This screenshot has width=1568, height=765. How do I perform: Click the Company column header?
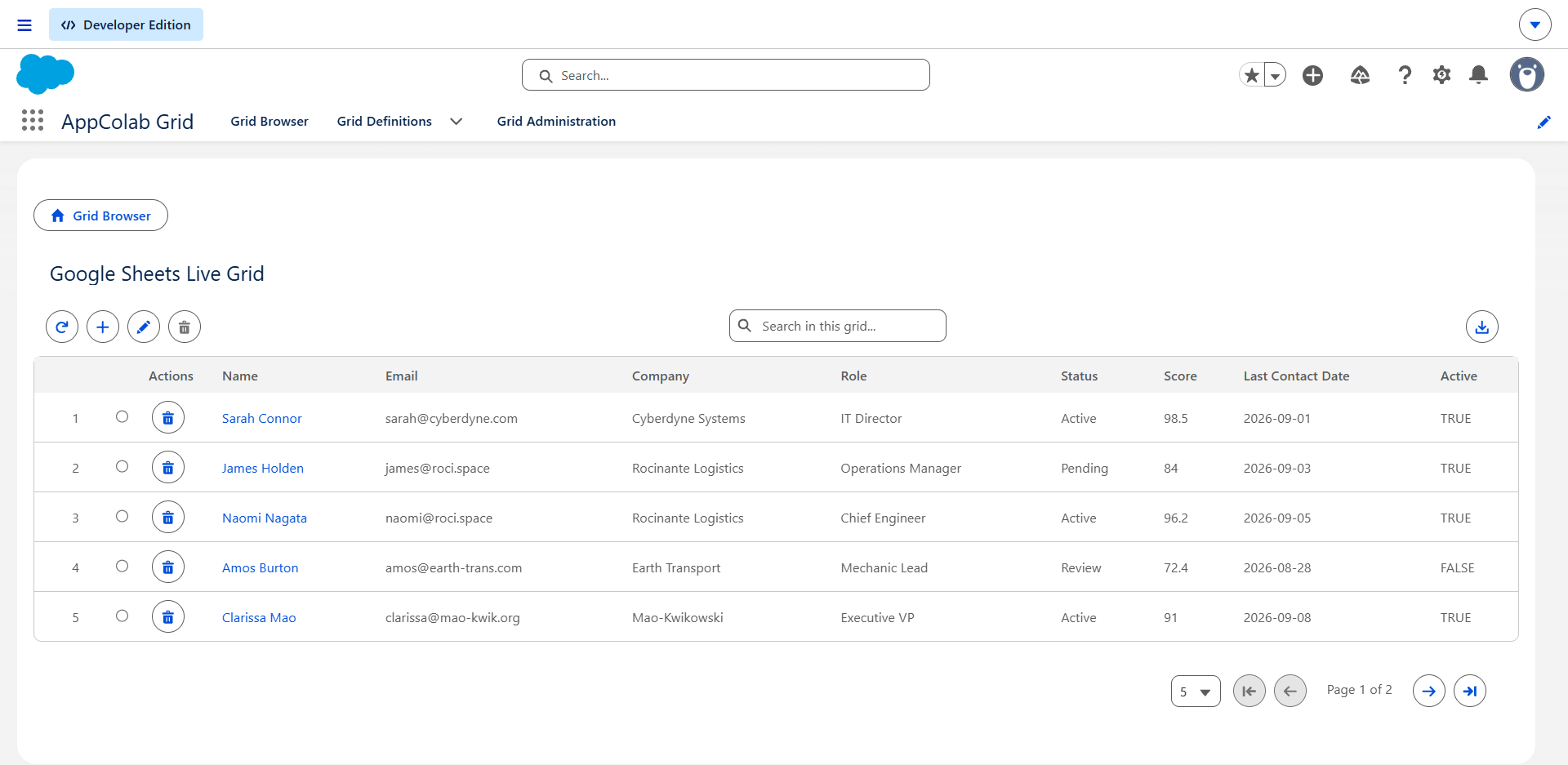click(x=661, y=376)
